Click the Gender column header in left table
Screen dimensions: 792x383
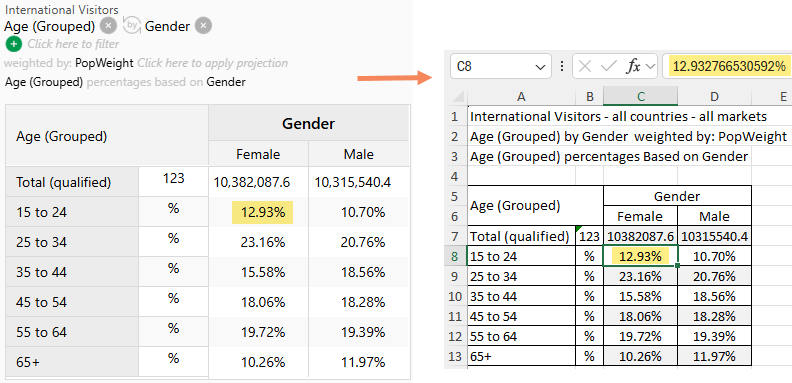pos(308,123)
